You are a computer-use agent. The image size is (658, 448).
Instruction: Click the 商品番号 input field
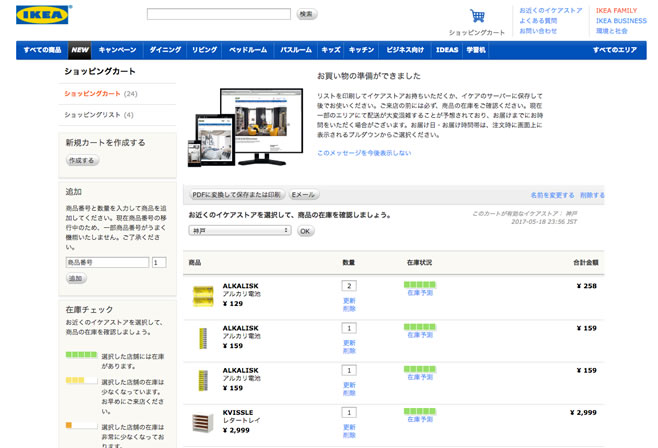[107, 262]
